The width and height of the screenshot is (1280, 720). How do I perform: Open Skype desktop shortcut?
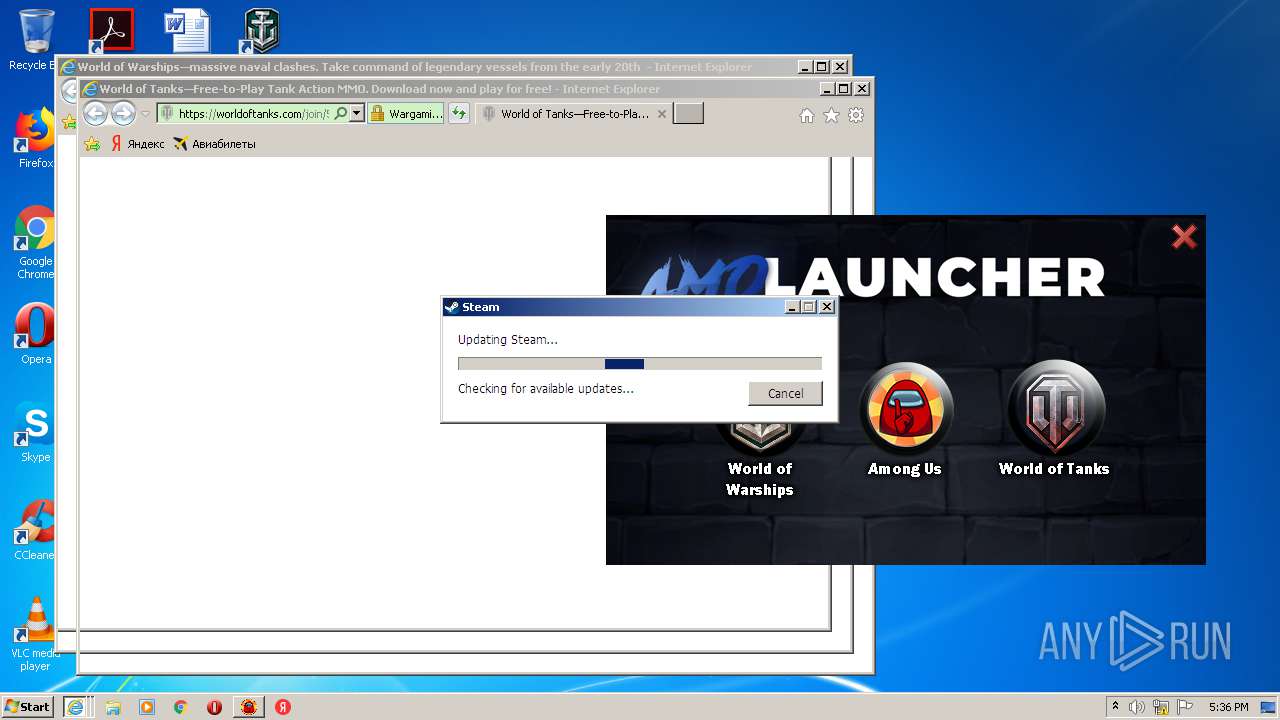tap(36, 432)
